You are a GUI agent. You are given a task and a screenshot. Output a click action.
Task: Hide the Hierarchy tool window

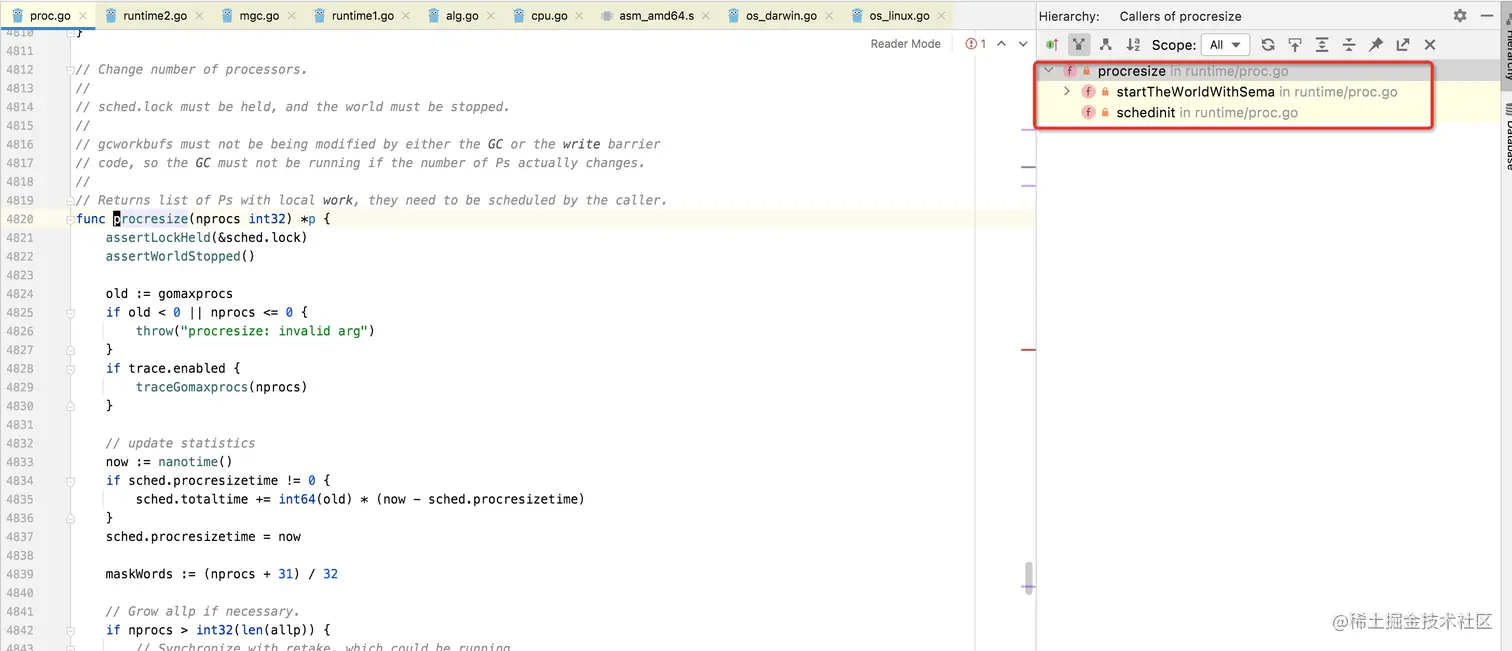tap(1485, 16)
